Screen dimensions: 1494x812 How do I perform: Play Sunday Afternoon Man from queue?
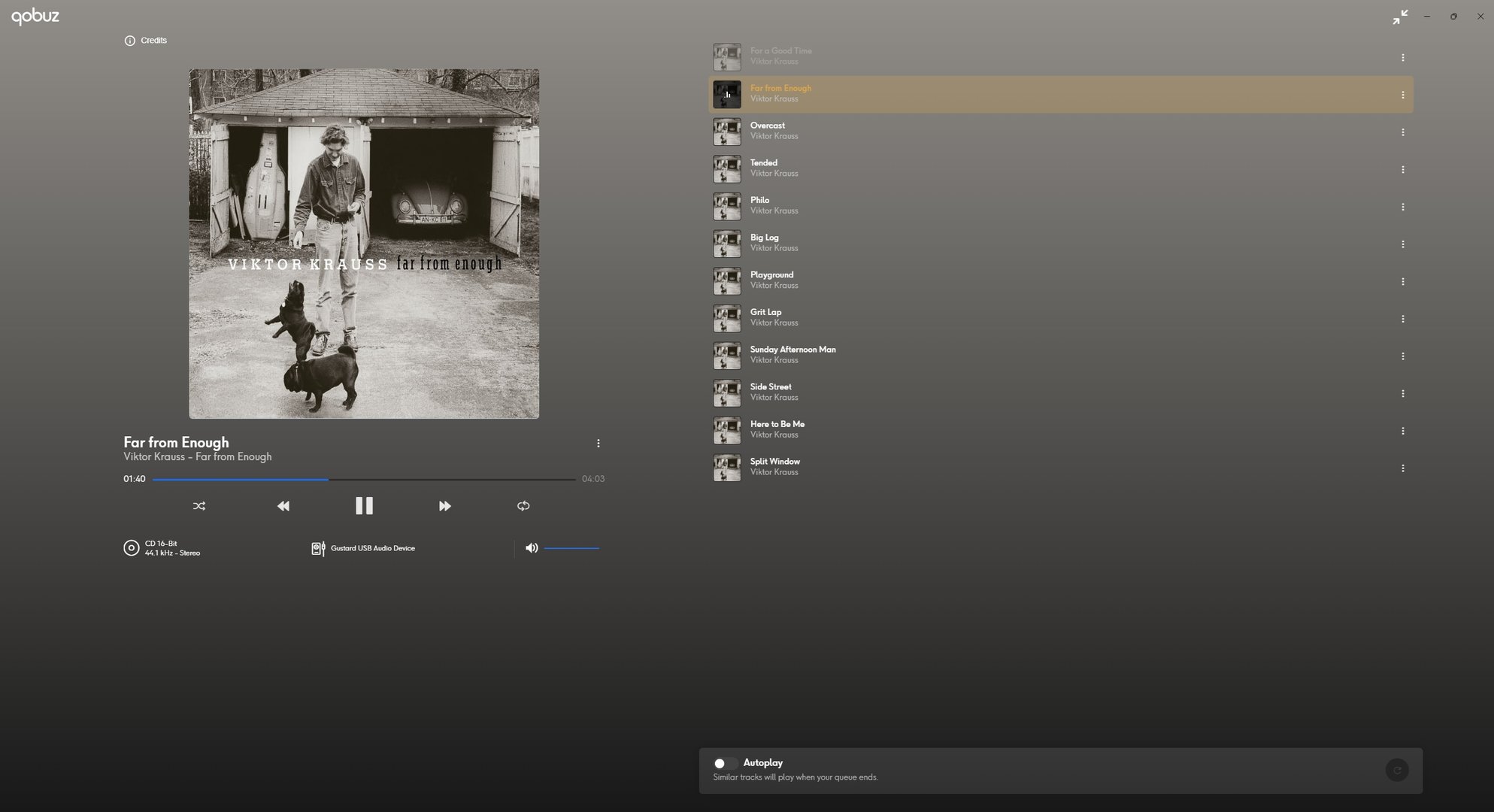(792, 350)
